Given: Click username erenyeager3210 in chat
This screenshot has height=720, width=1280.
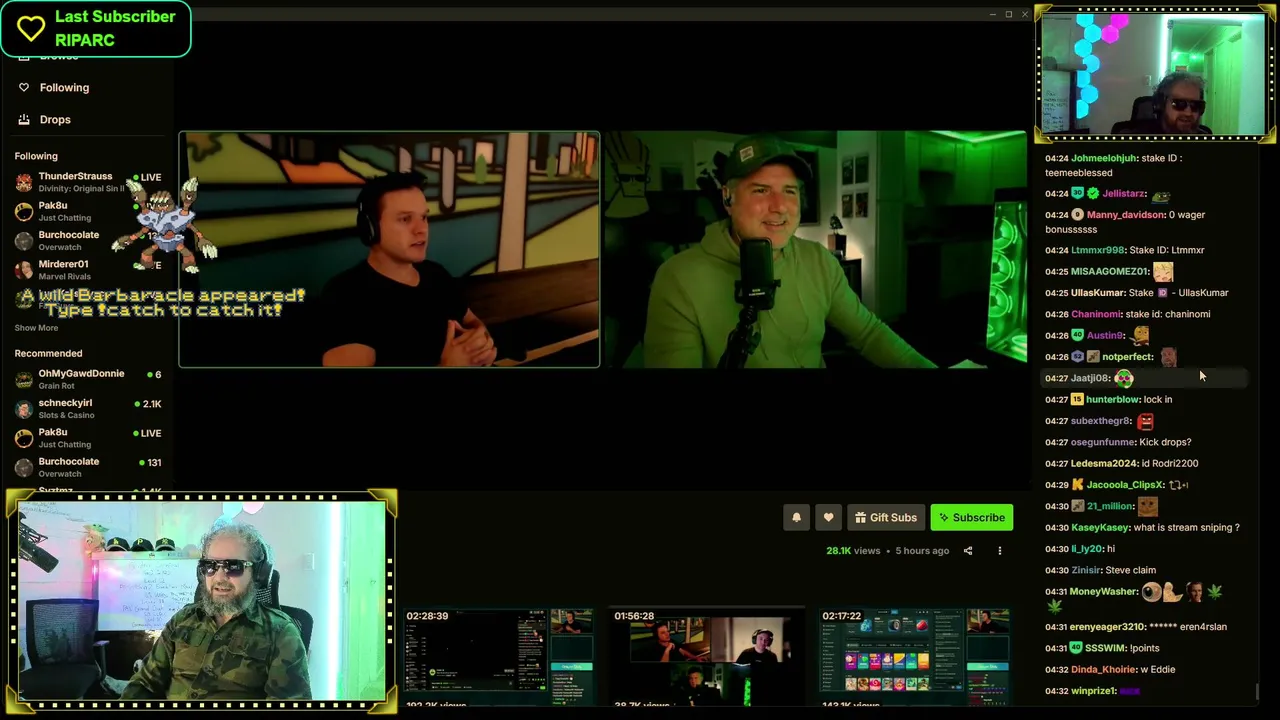Looking at the screenshot, I should point(1108,627).
